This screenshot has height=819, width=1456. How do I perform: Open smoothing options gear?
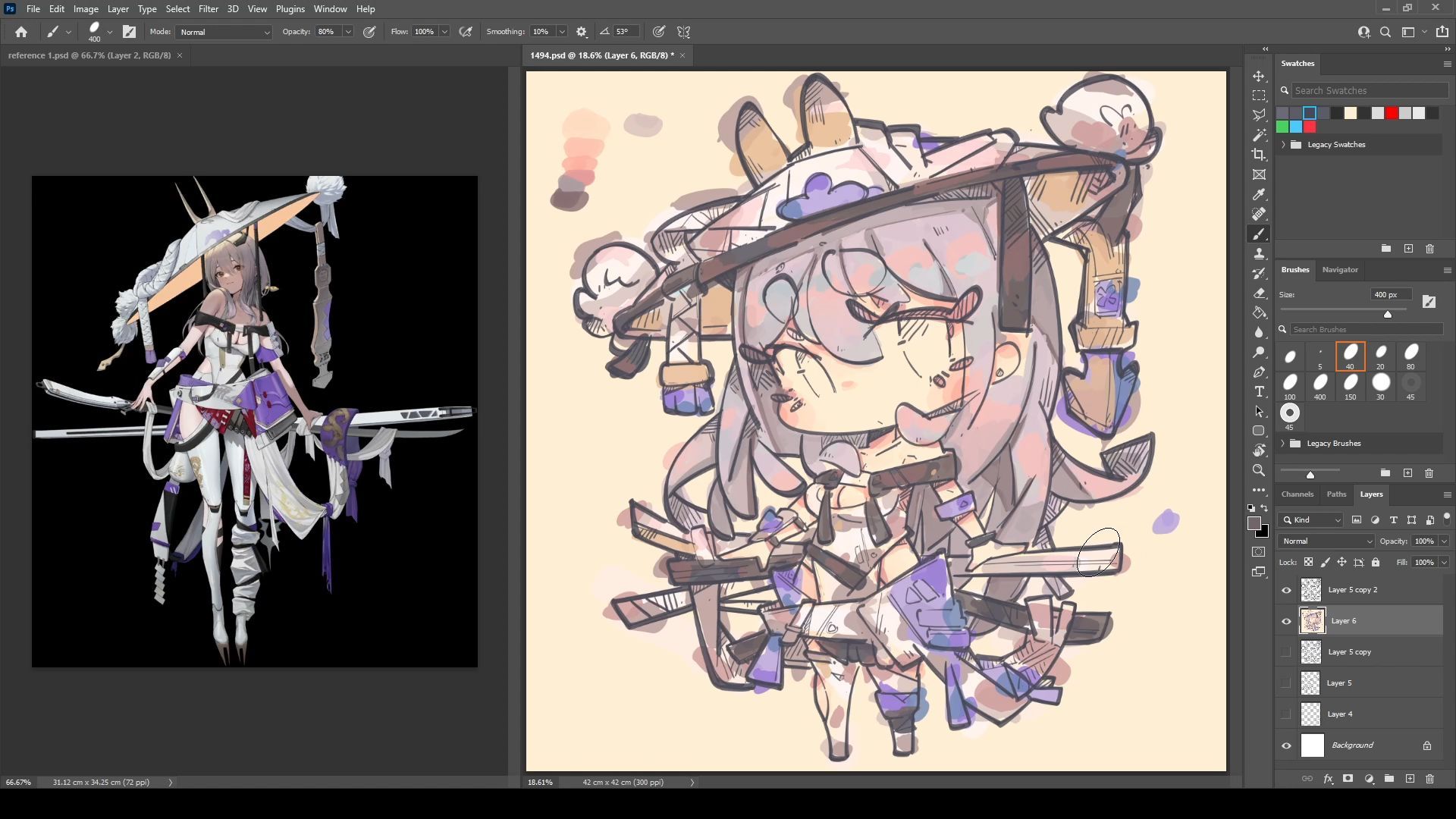(x=582, y=32)
